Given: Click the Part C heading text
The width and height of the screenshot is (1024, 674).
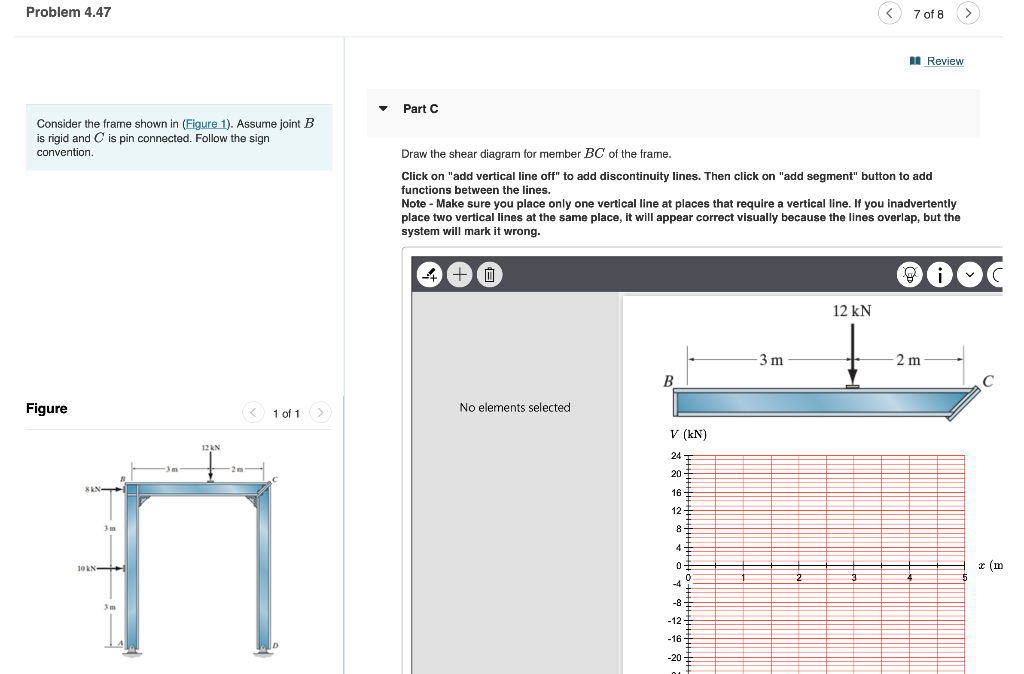Looking at the screenshot, I should coord(421,109).
